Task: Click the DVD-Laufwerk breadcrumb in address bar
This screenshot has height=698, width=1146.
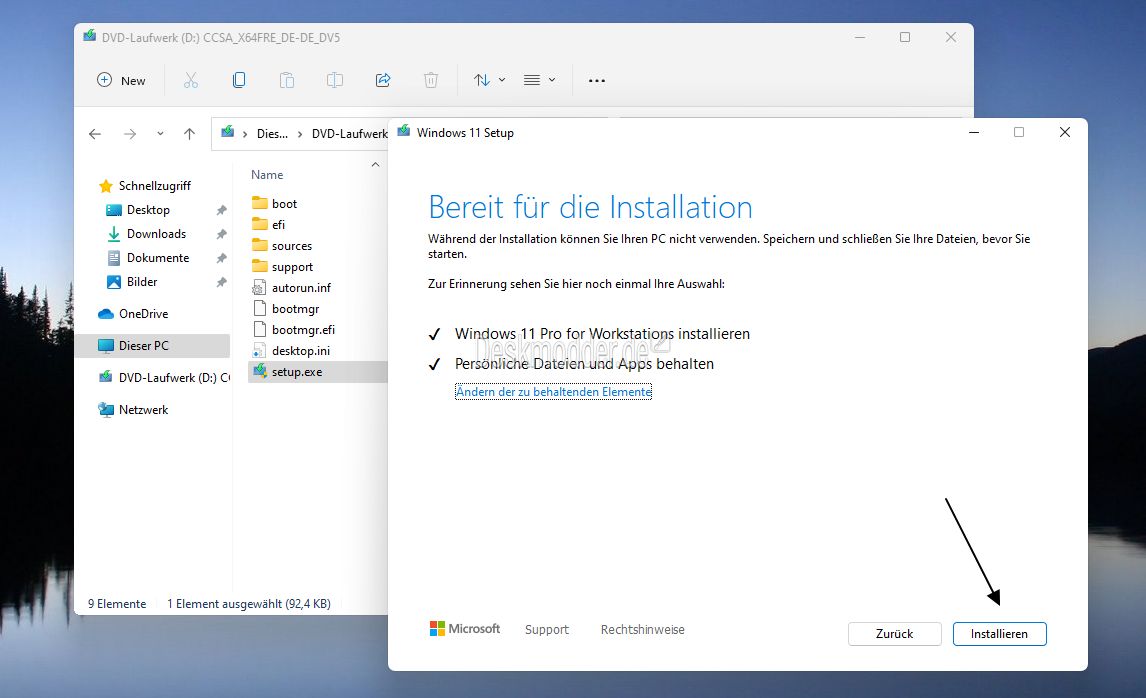Action: click(x=349, y=134)
